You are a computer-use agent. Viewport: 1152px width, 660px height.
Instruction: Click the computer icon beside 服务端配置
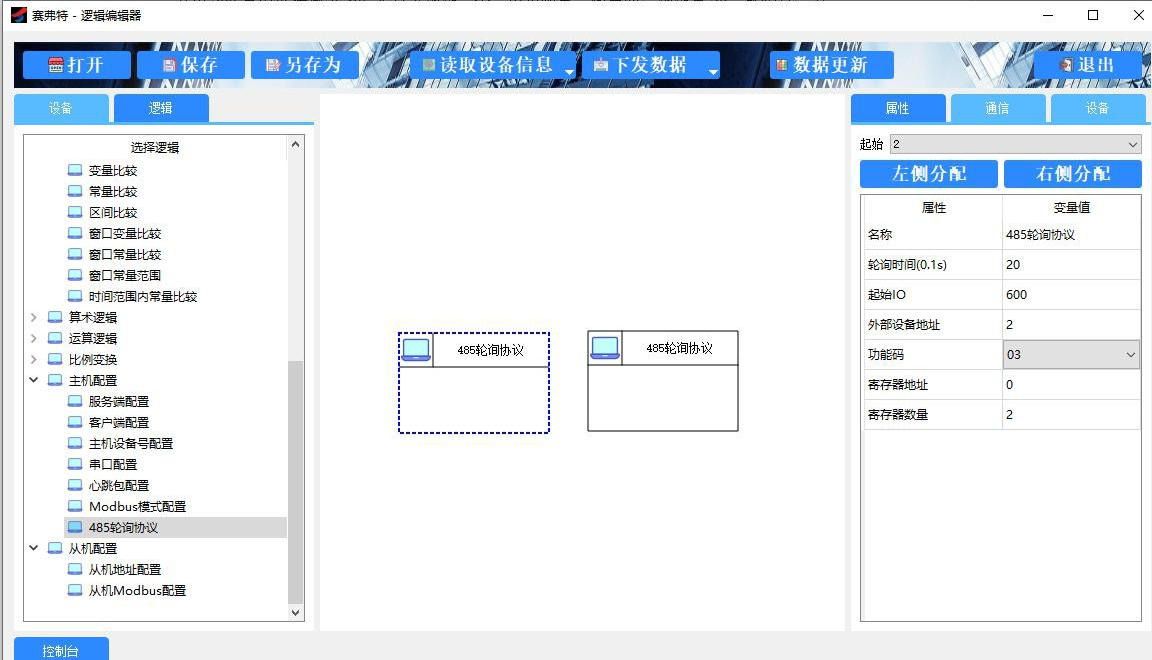pos(75,401)
